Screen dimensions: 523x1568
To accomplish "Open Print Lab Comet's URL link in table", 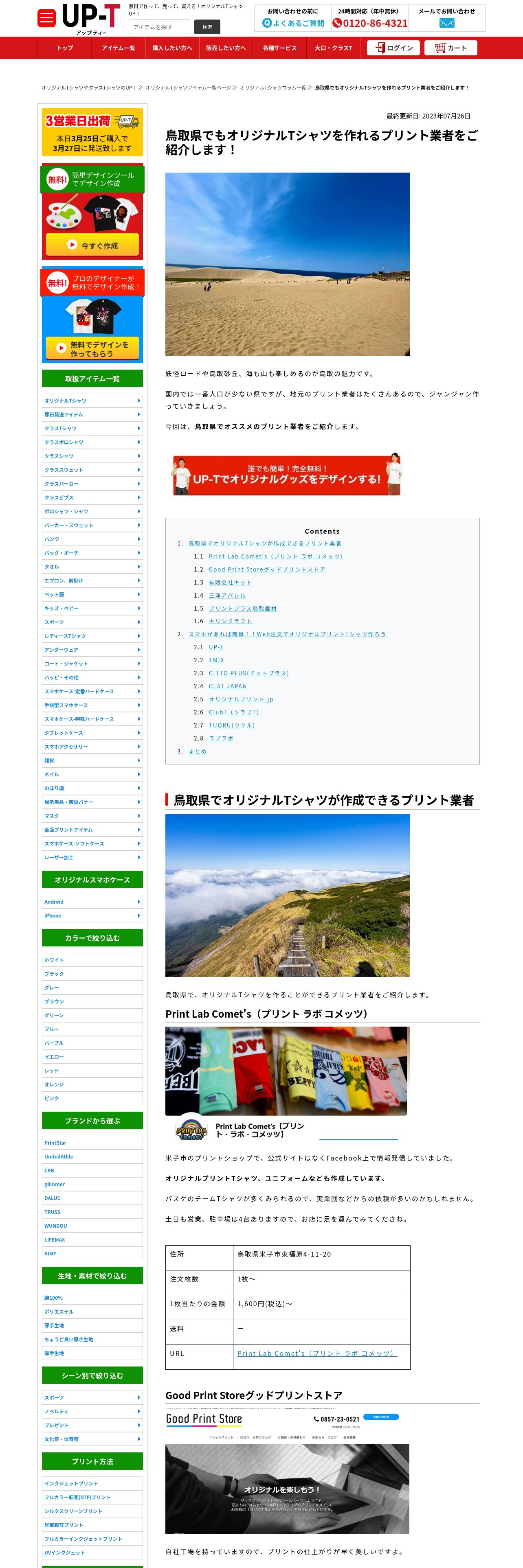I will click(x=316, y=1353).
